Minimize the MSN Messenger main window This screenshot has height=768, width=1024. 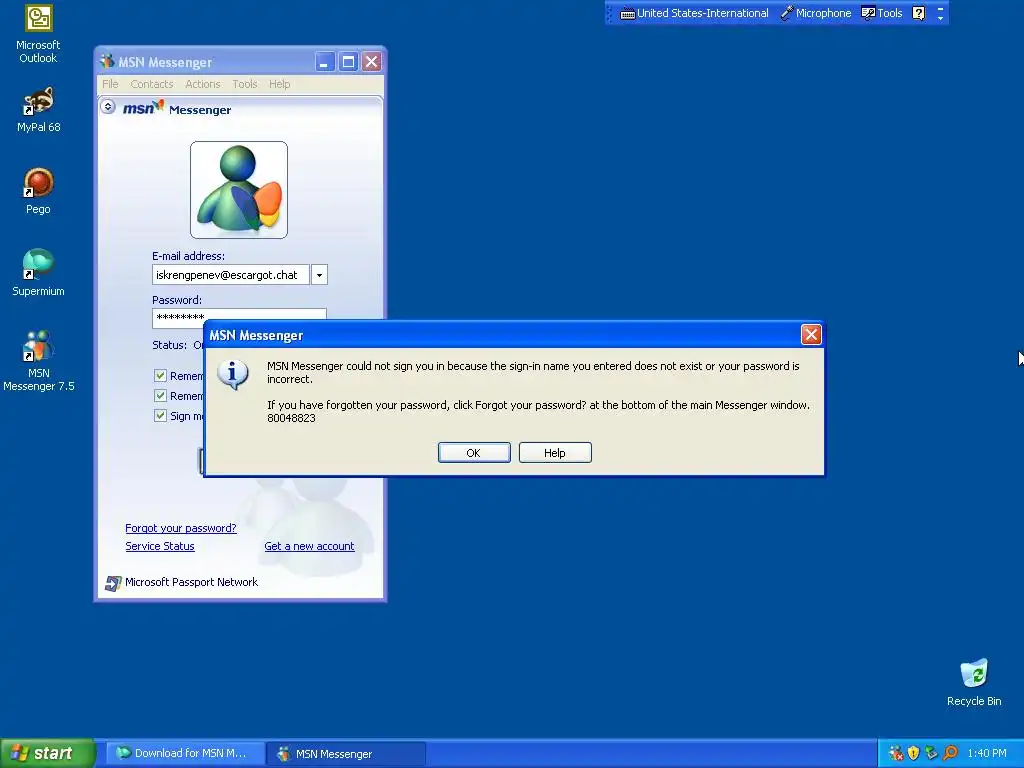click(x=325, y=62)
